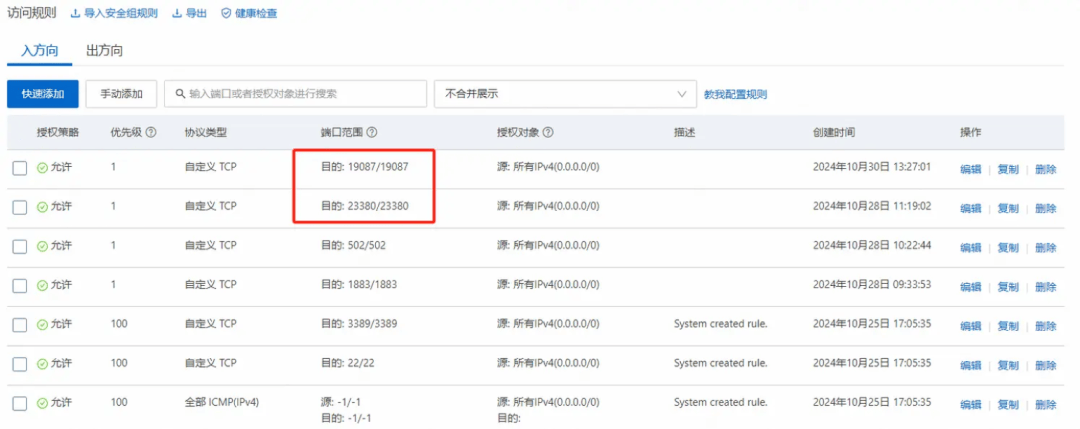
Task: Open help icon next to 授权对象 header
Action: click(x=549, y=132)
